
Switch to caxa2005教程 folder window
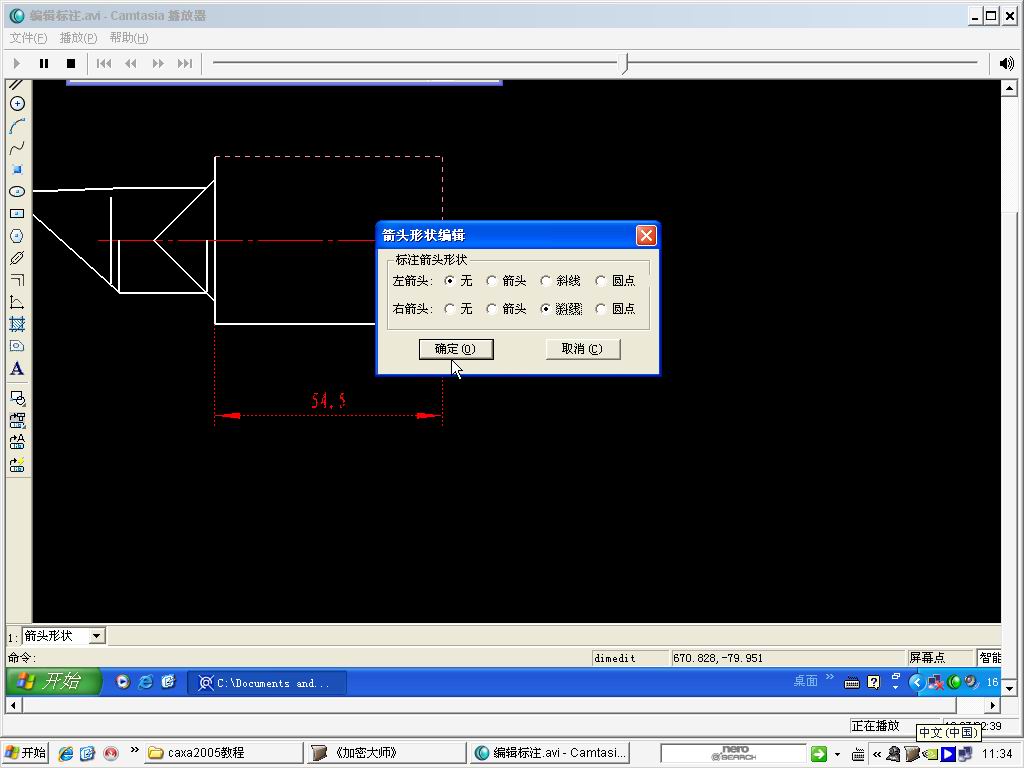pyautogui.click(x=224, y=753)
